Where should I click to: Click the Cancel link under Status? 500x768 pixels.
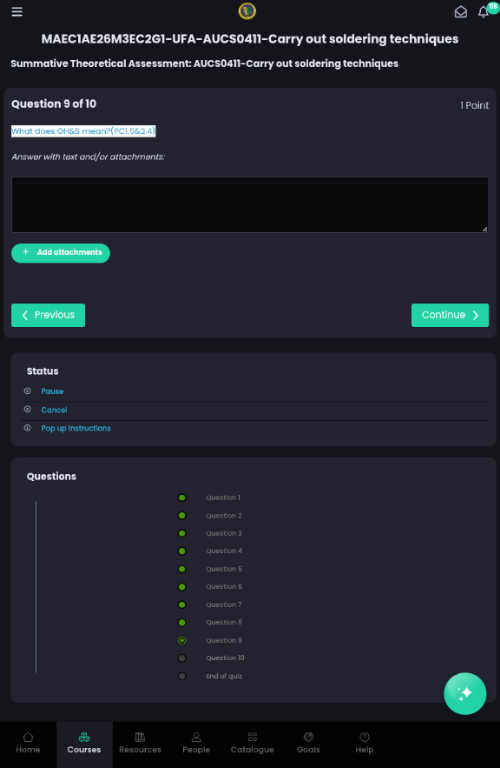click(54, 410)
